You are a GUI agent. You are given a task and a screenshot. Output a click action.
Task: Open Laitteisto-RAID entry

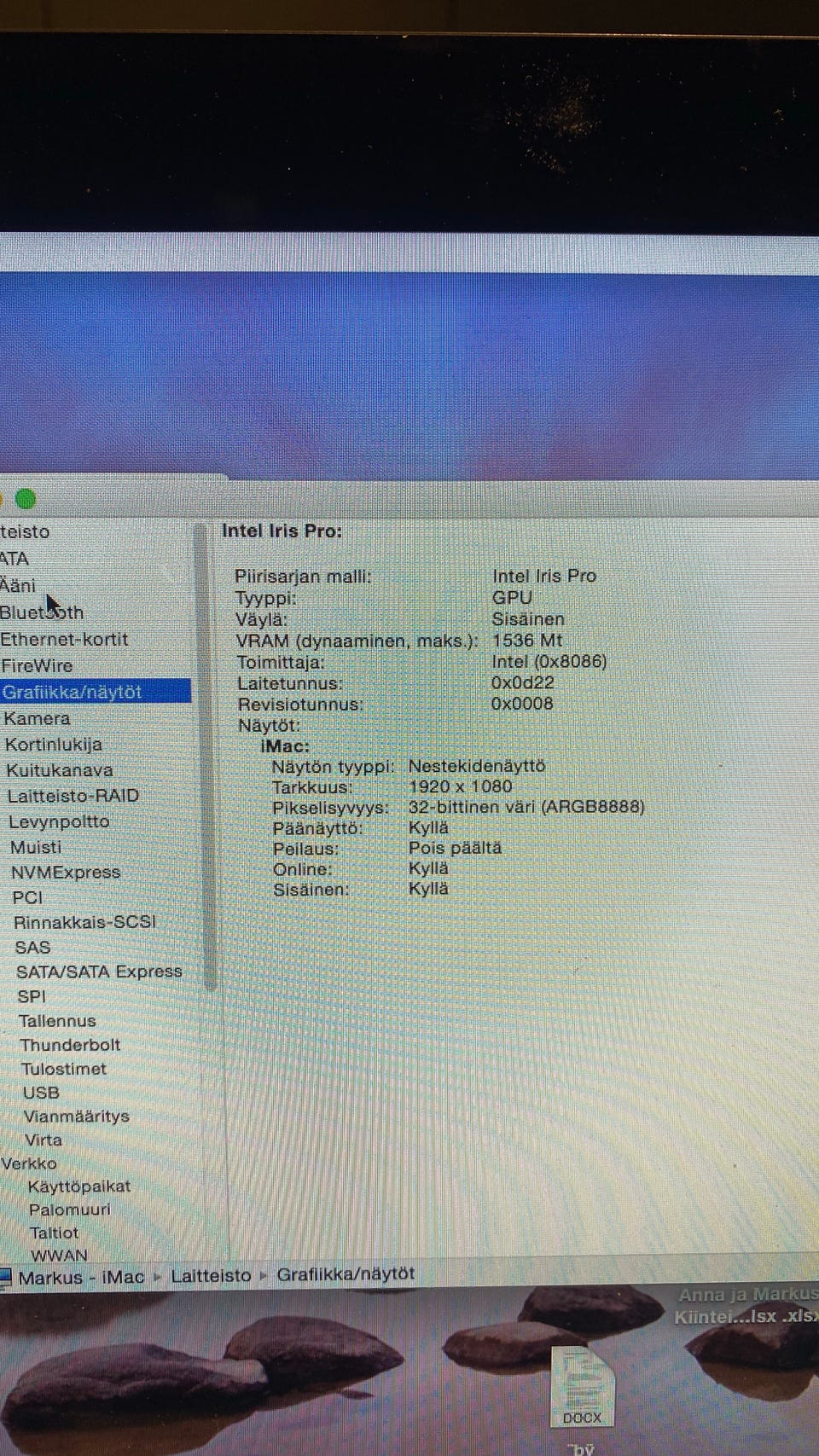[73, 796]
